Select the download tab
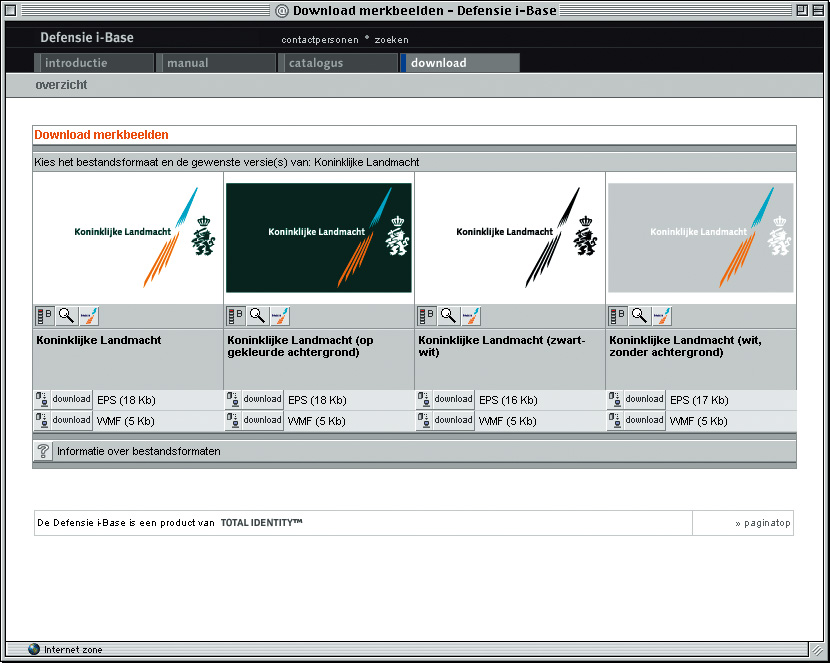 (460, 63)
